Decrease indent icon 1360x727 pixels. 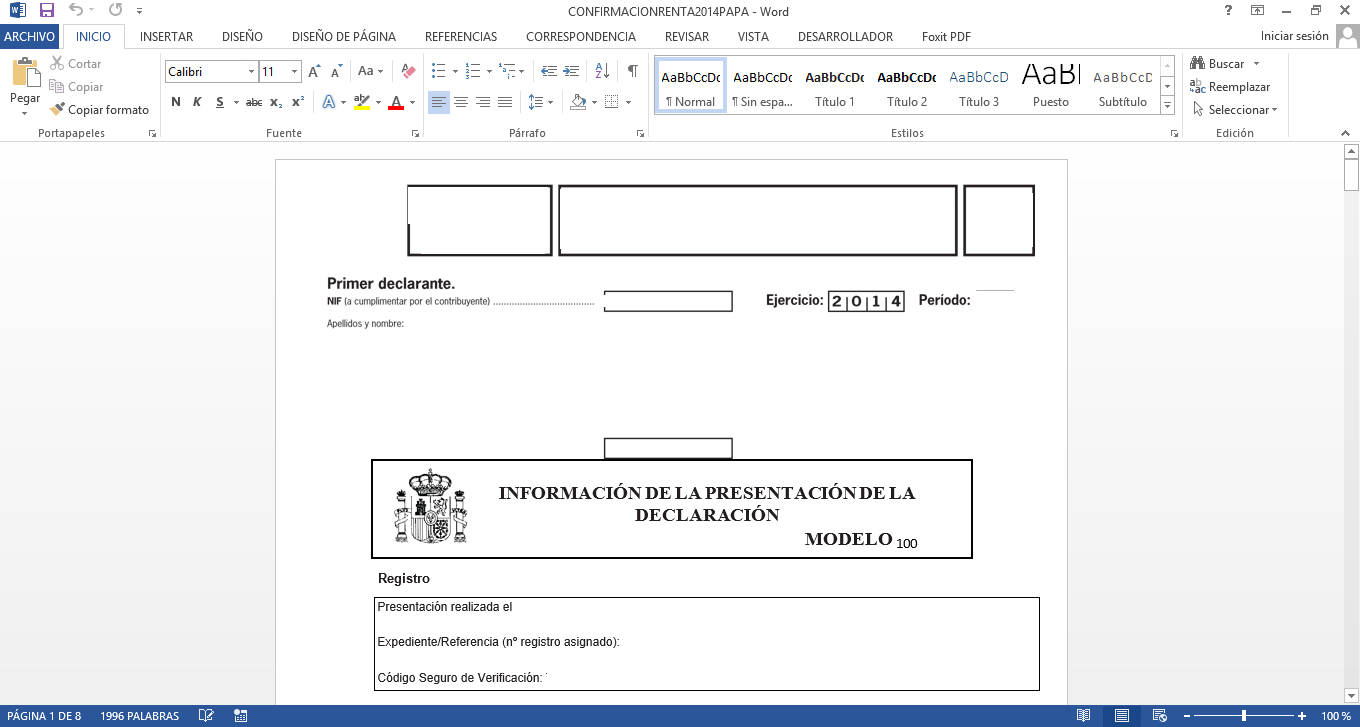coord(549,71)
